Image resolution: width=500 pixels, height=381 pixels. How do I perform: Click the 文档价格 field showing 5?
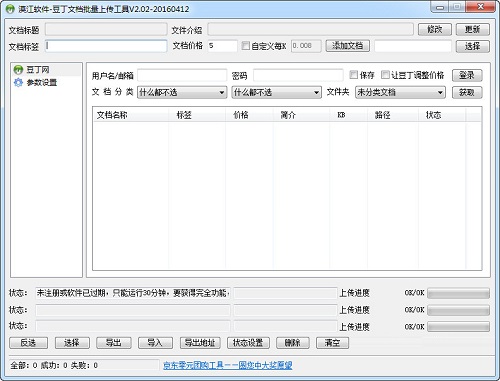[223, 46]
